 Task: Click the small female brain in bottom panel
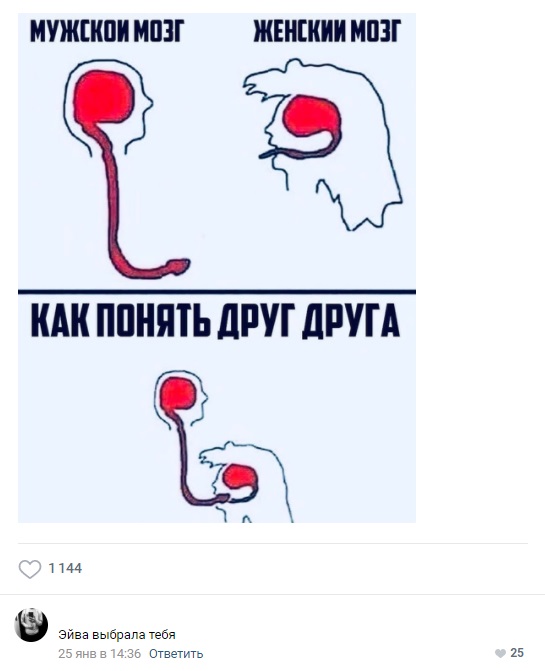pyautogui.click(x=240, y=477)
